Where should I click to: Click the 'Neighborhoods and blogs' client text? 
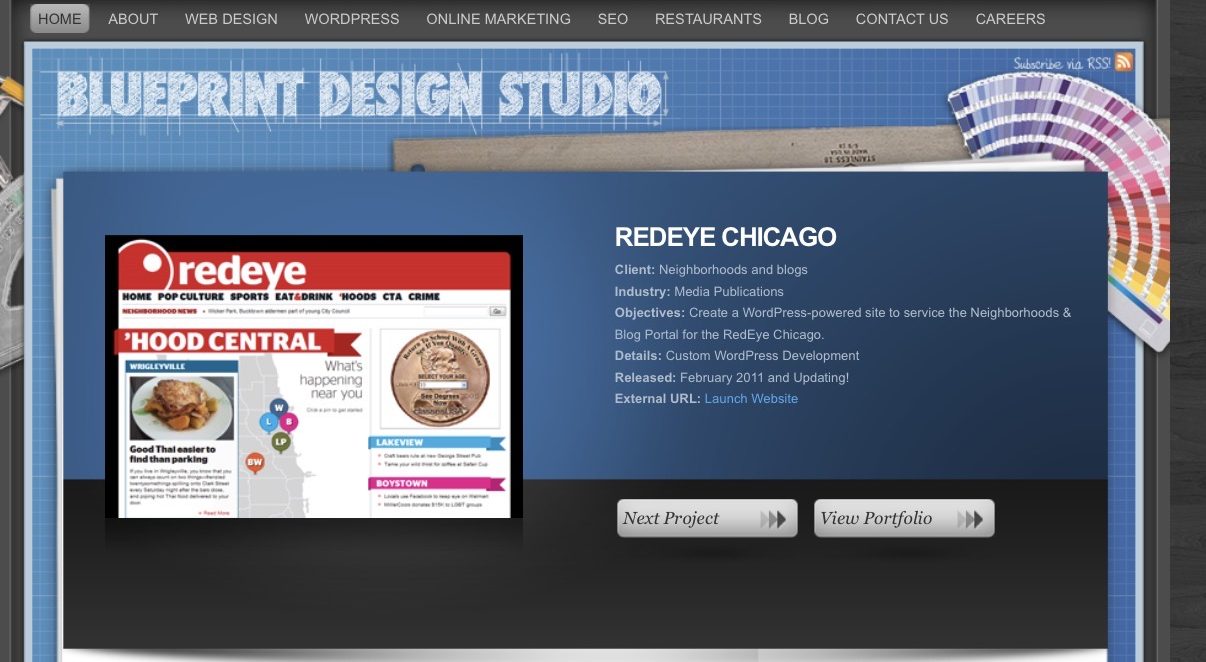pos(733,270)
